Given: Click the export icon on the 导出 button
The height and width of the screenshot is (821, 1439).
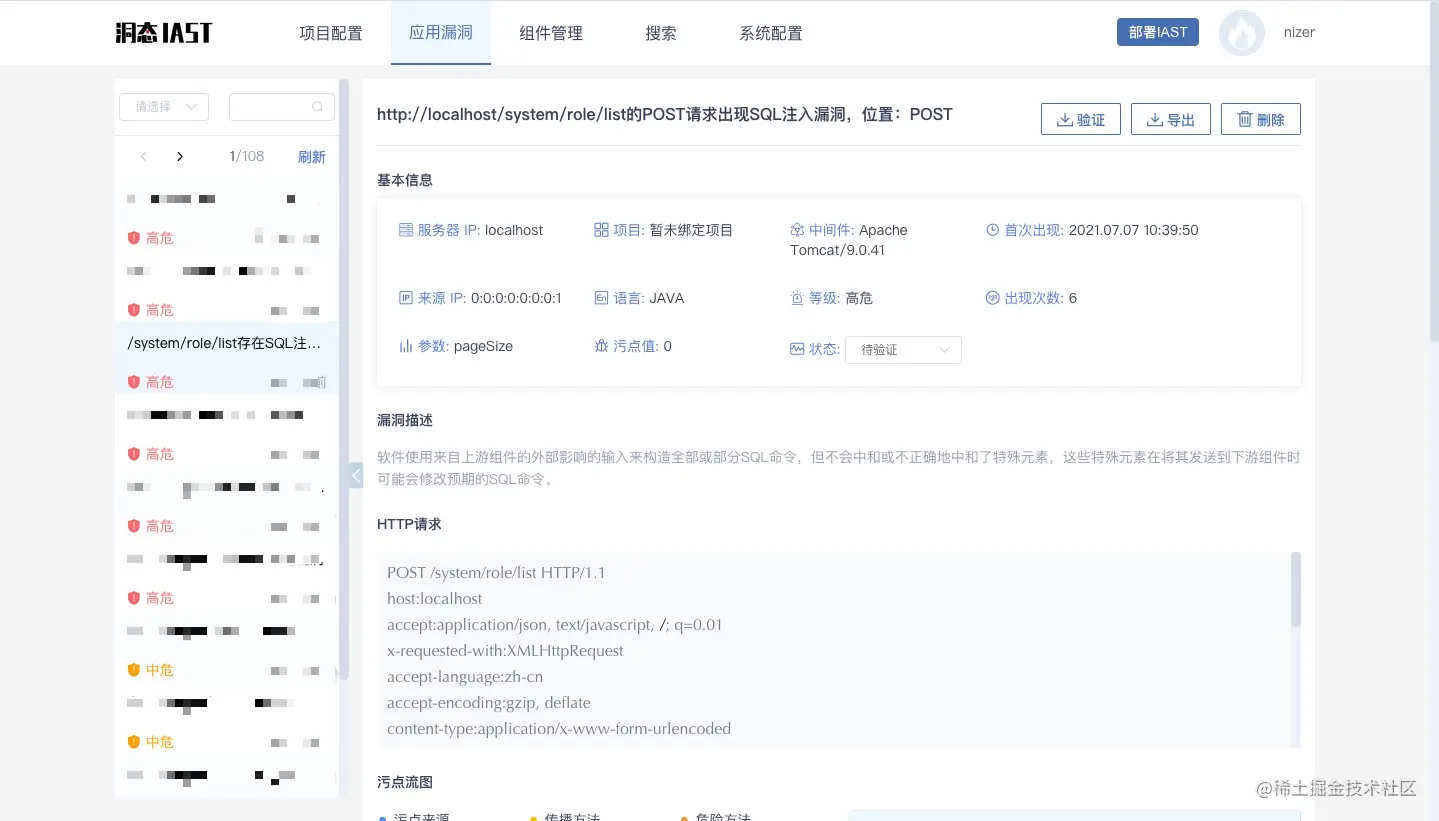Looking at the screenshot, I should (x=1153, y=118).
